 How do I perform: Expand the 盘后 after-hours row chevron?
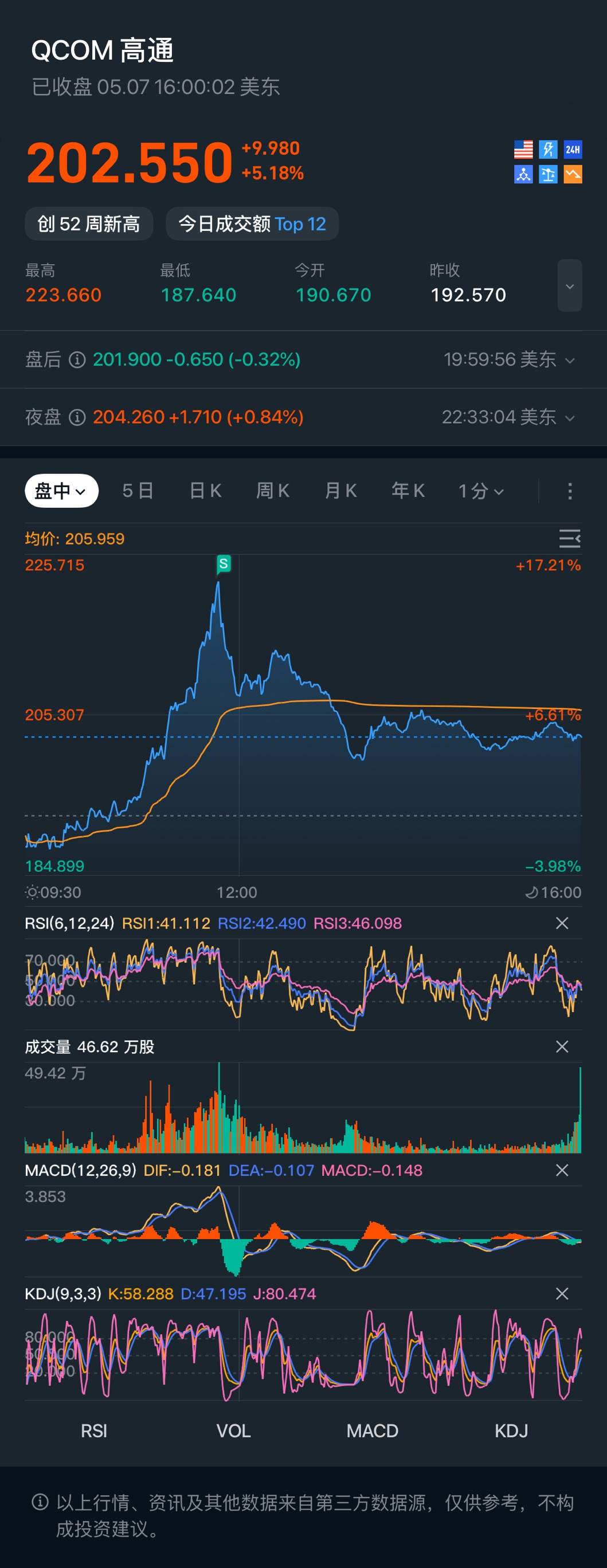570,360
